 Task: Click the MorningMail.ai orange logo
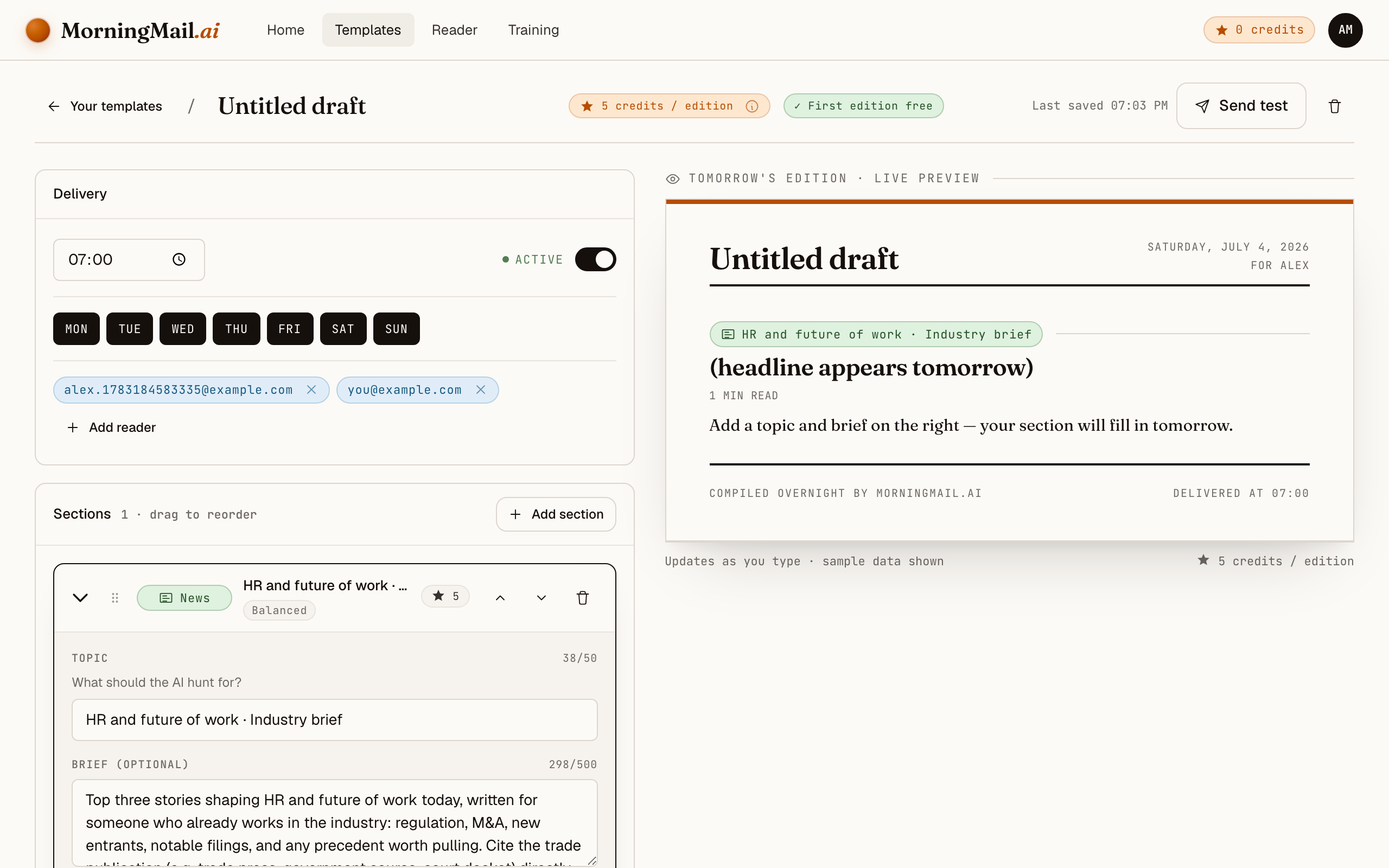(38, 30)
